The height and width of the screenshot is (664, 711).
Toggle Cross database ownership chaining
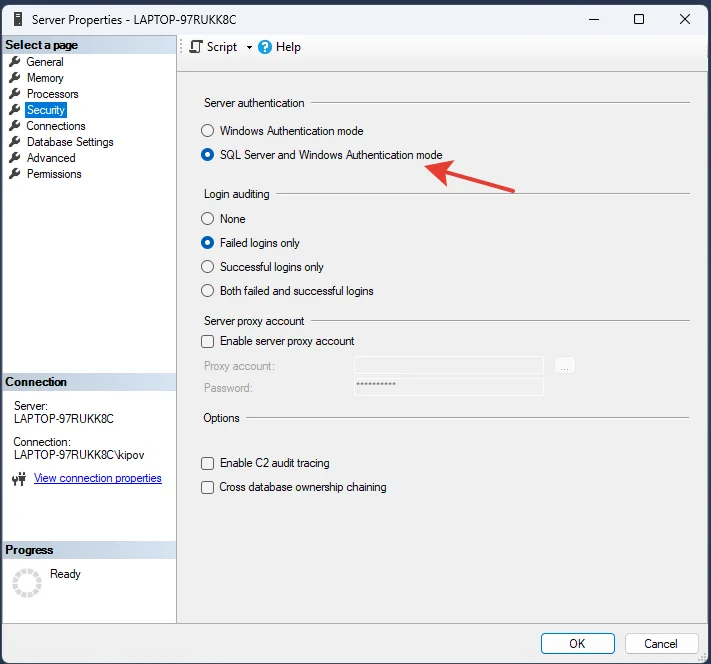click(208, 487)
